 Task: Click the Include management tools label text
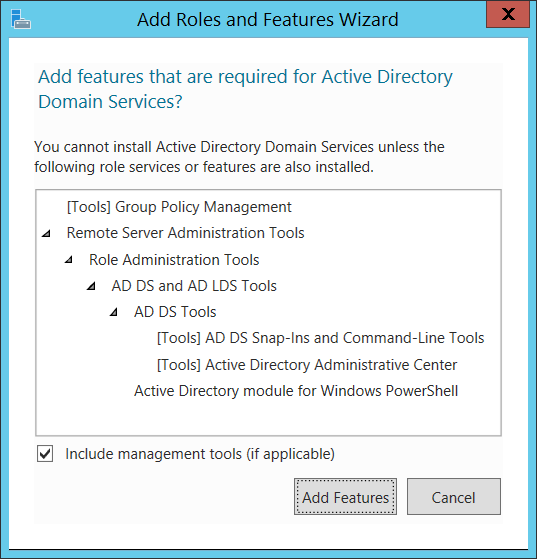tap(200, 454)
